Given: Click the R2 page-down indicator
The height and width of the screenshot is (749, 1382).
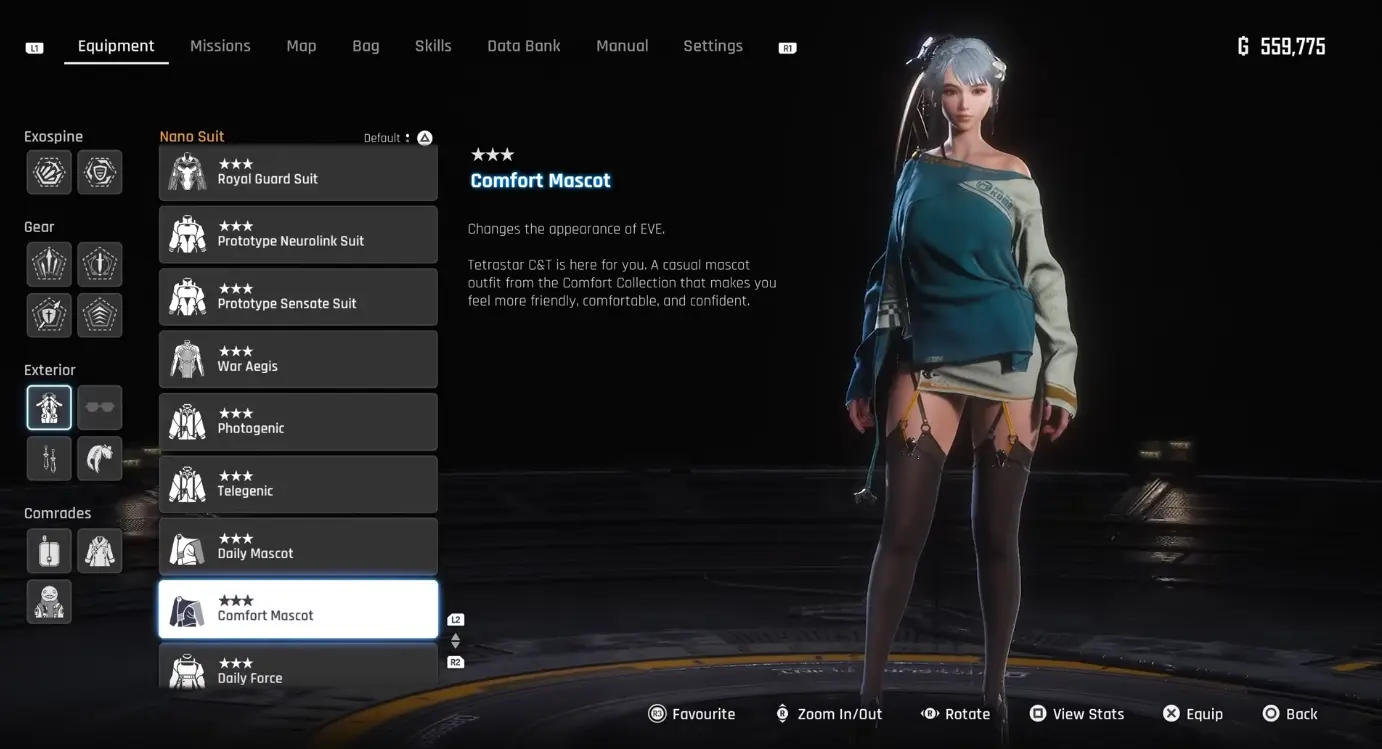Looking at the screenshot, I should [456, 662].
